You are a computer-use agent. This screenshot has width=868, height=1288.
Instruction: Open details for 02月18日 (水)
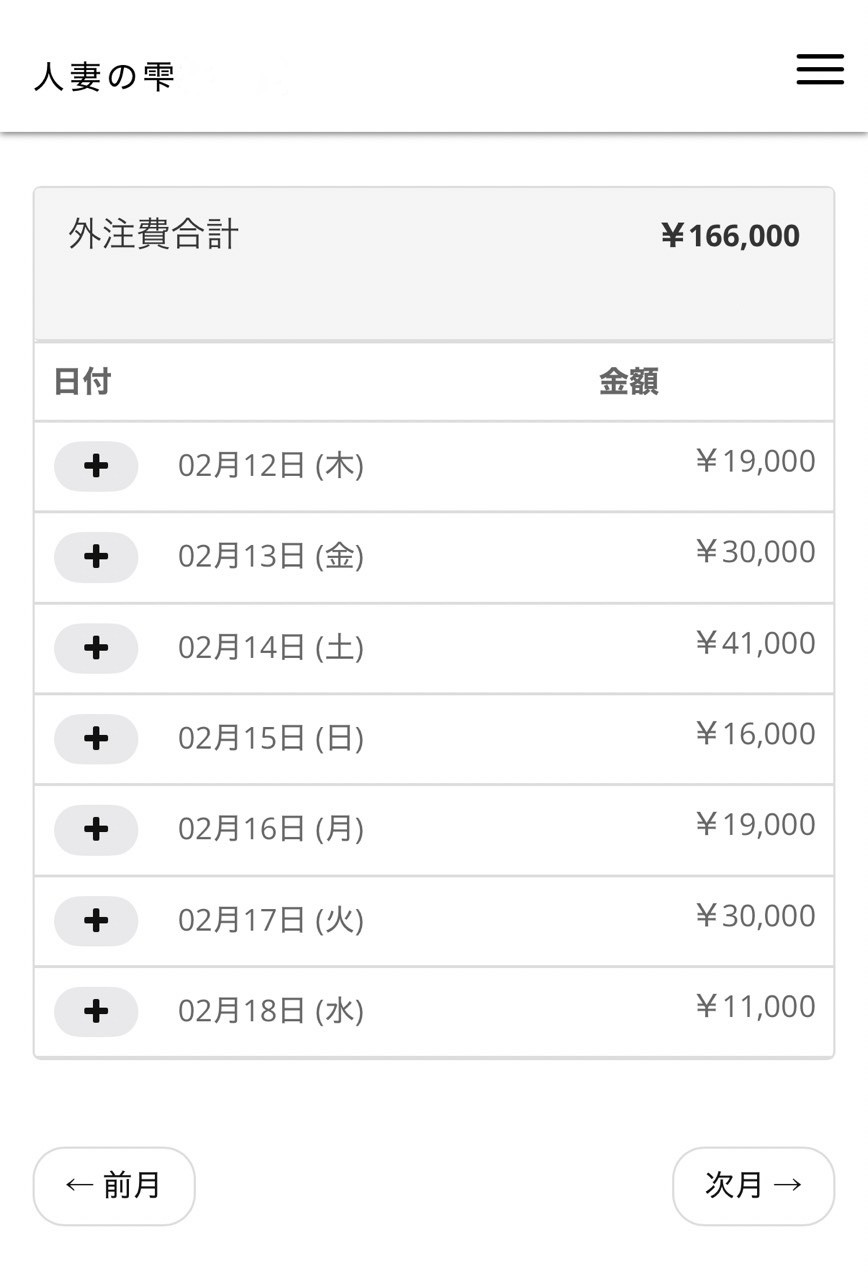pyautogui.click(x=96, y=1012)
